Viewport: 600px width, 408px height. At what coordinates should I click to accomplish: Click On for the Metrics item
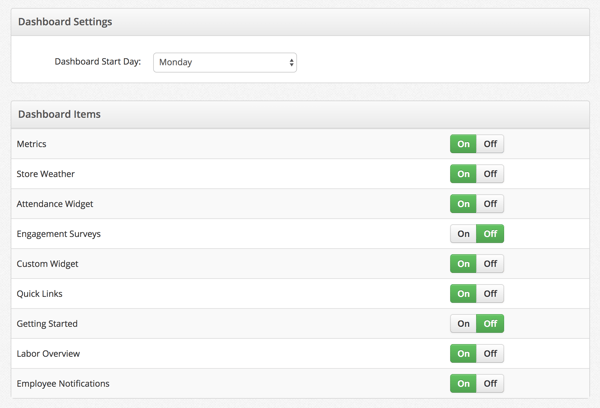463,144
